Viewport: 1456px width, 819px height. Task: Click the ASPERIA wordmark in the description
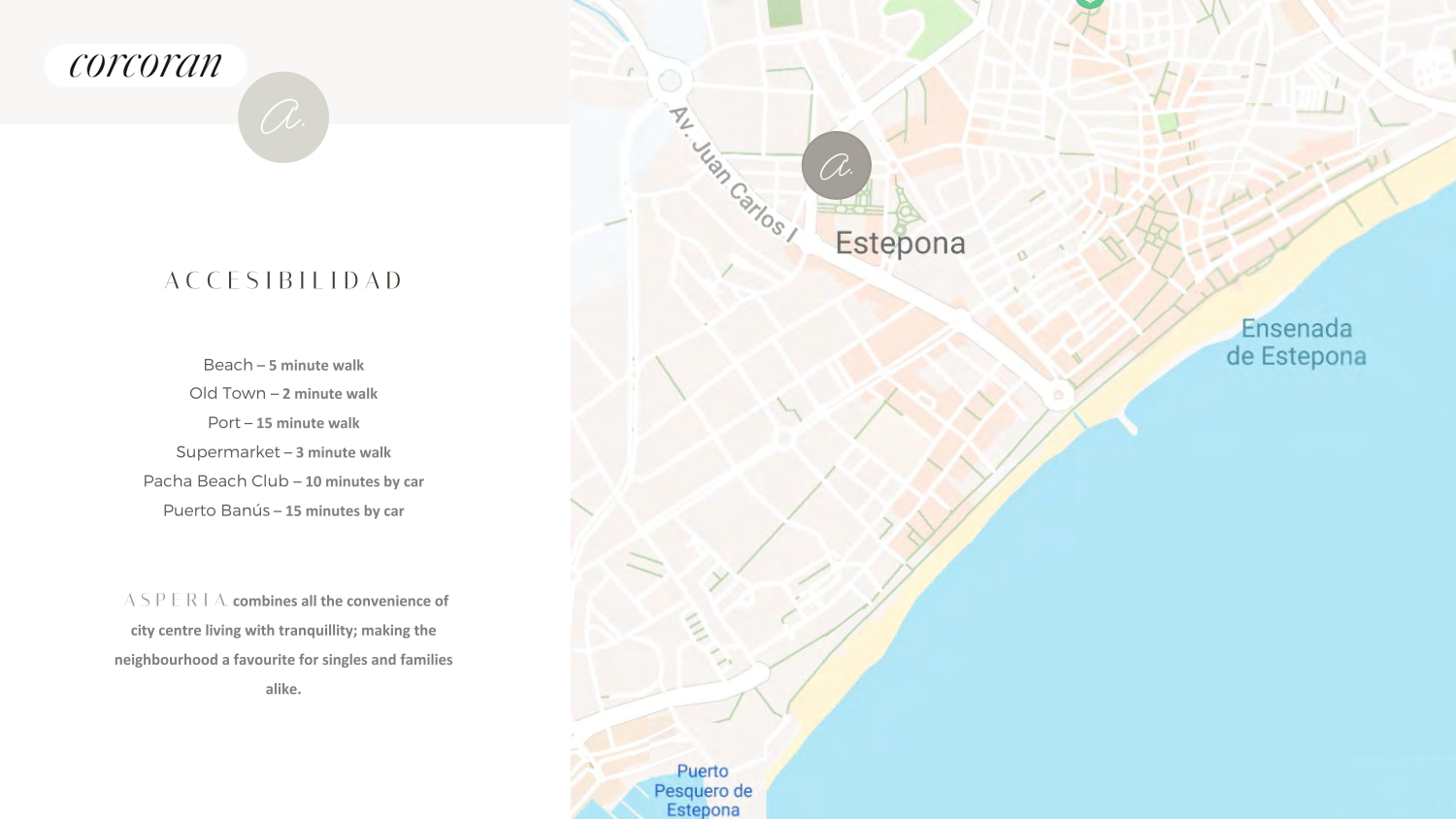click(x=176, y=601)
